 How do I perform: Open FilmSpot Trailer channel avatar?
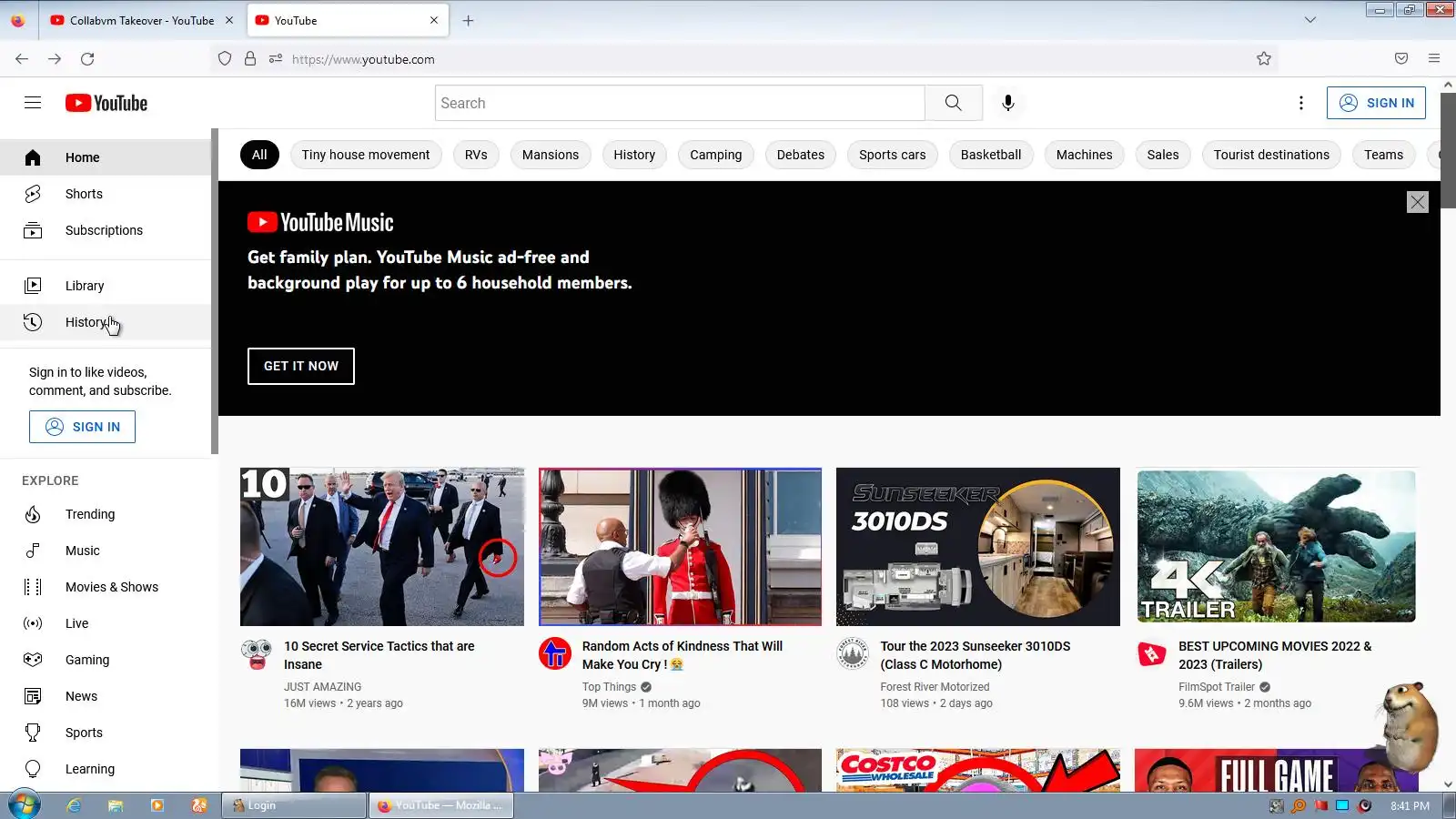pyautogui.click(x=1152, y=653)
